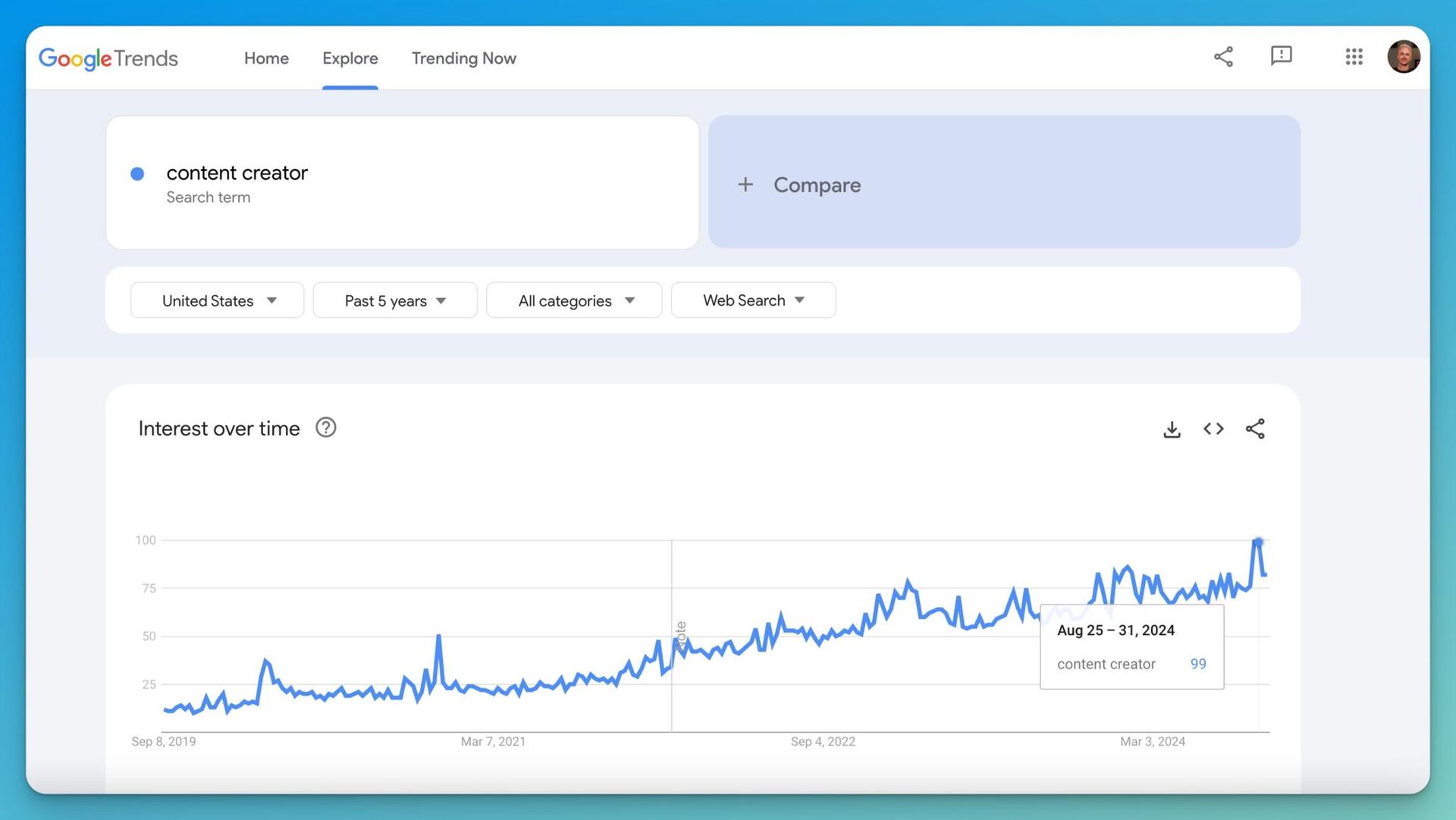The width and height of the screenshot is (1456, 820).
Task: Click the blue dot next to content creator
Action: pos(137,174)
